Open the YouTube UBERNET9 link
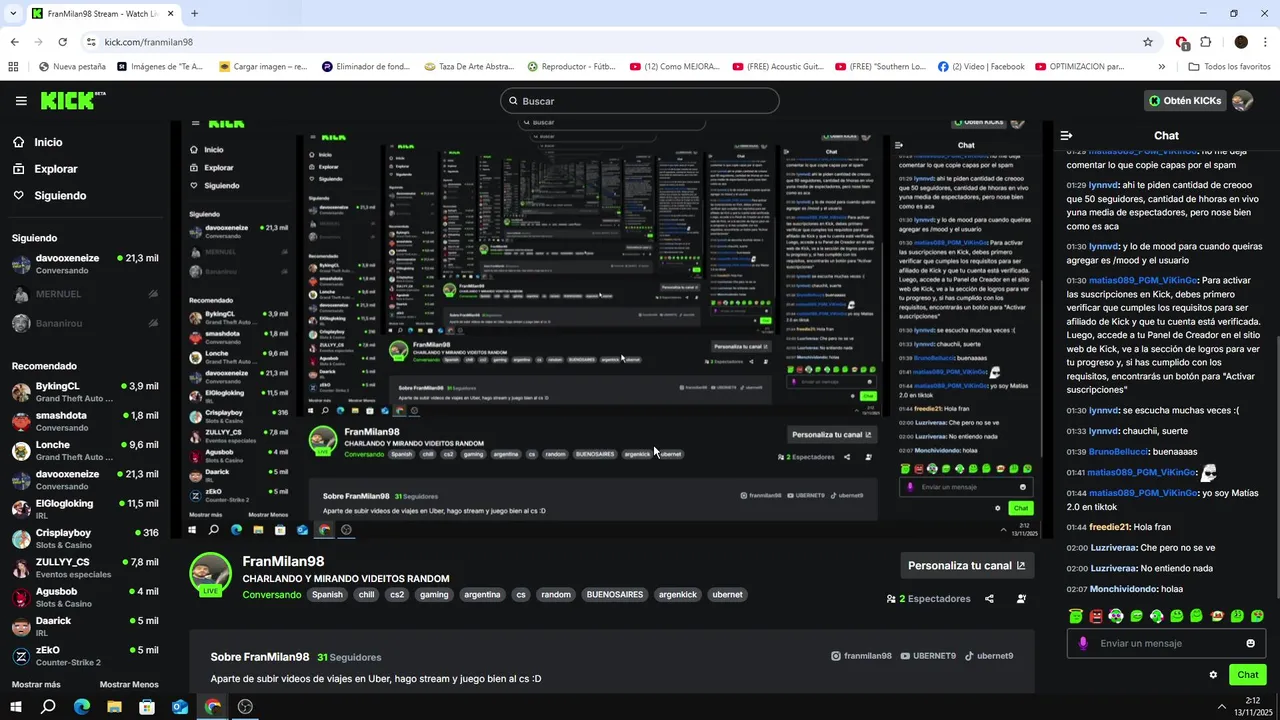Viewport: 1280px width, 720px height. 928,656
